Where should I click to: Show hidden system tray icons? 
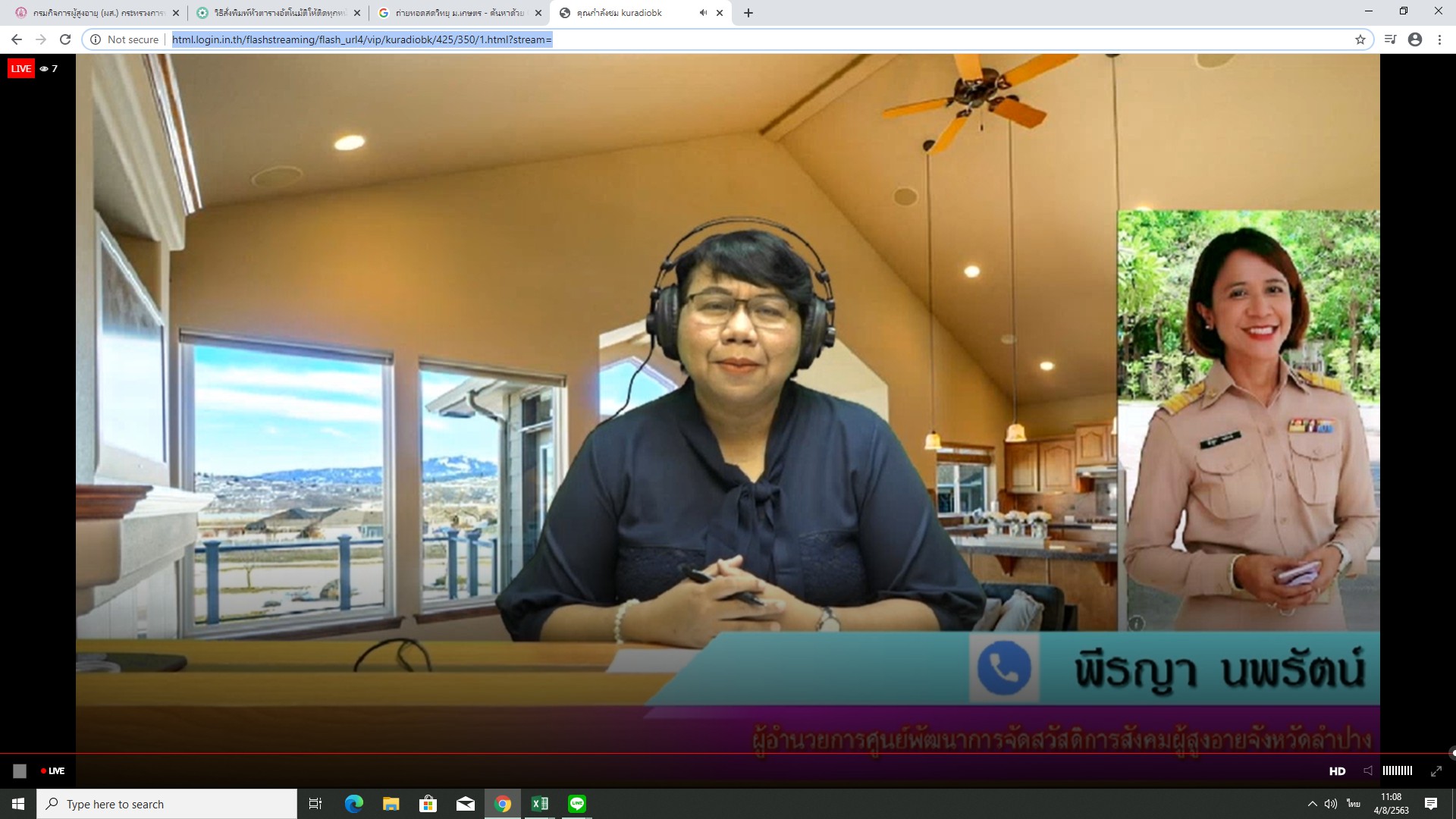pyautogui.click(x=1312, y=804)
